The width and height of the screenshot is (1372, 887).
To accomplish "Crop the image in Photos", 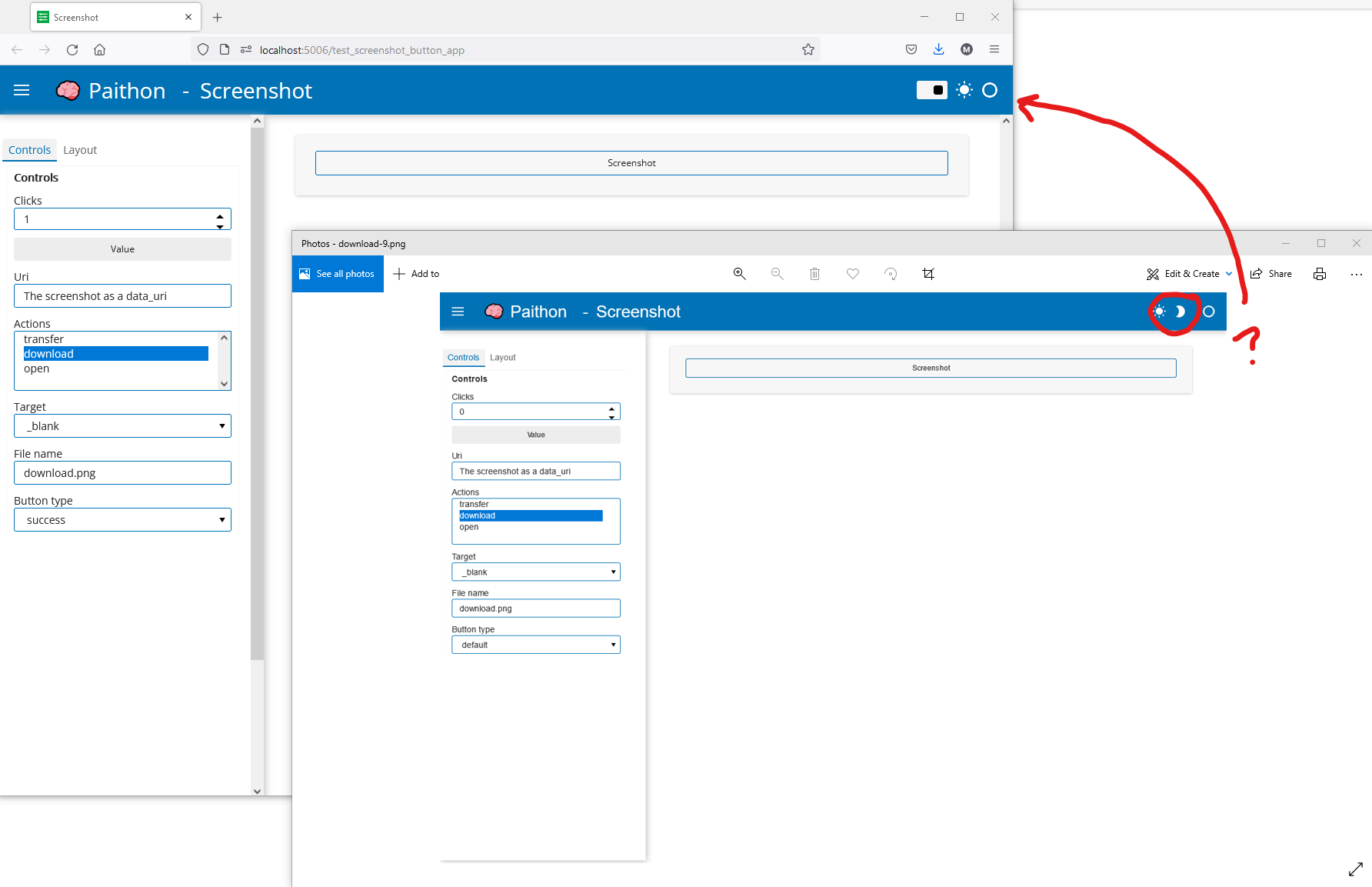I will tap(928, 274).
